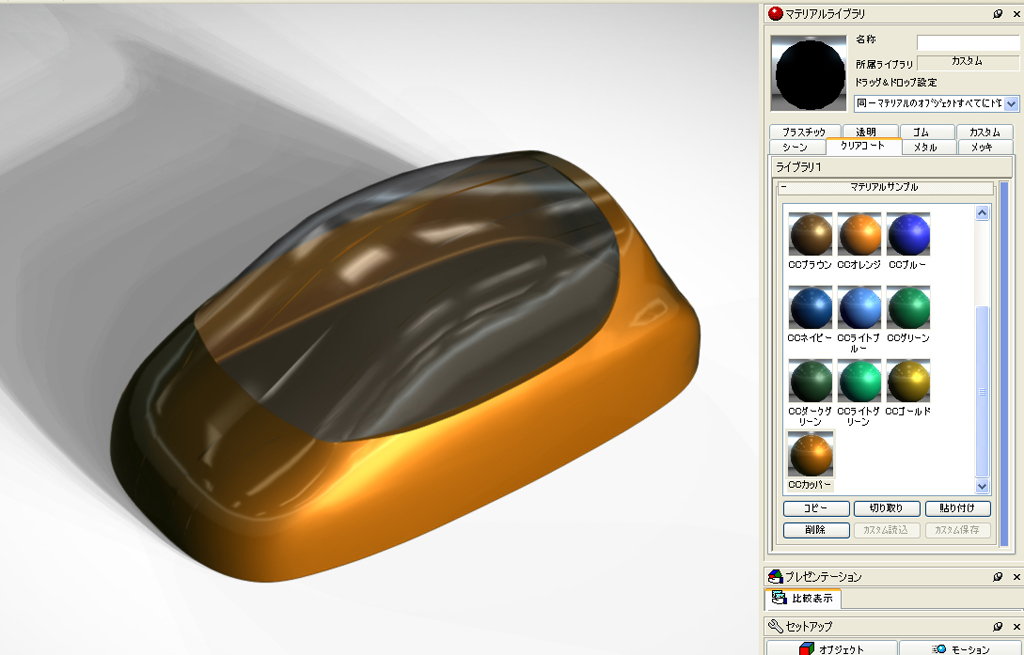Apply the CCライトブルー material sphere
Viewport: 1024px width, 655px height.
[x=859, y=309]
